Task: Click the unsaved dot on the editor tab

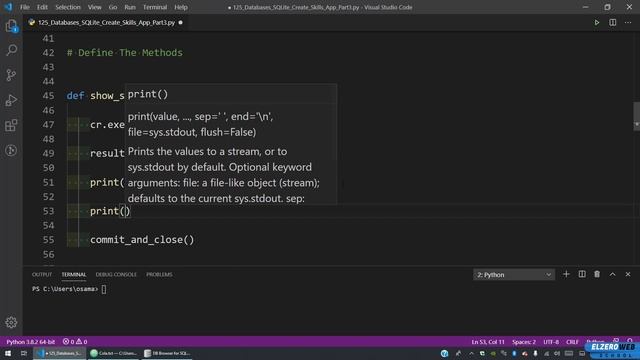Action: pos(180,22)
